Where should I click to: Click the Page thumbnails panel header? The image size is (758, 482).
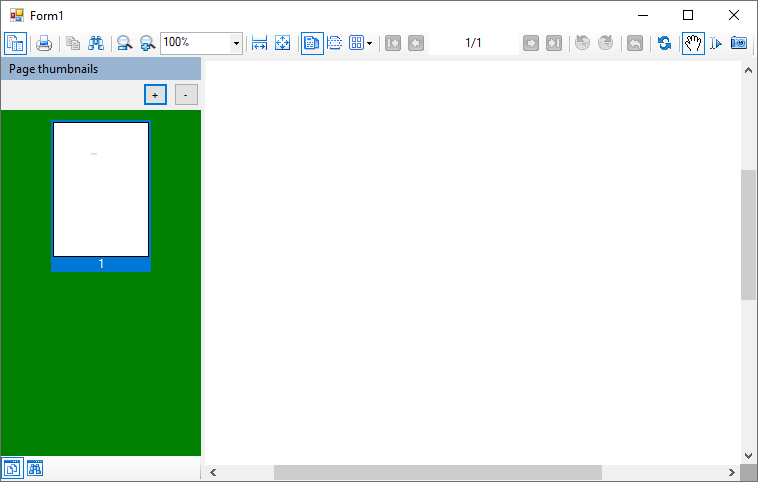tap(101, 69)
